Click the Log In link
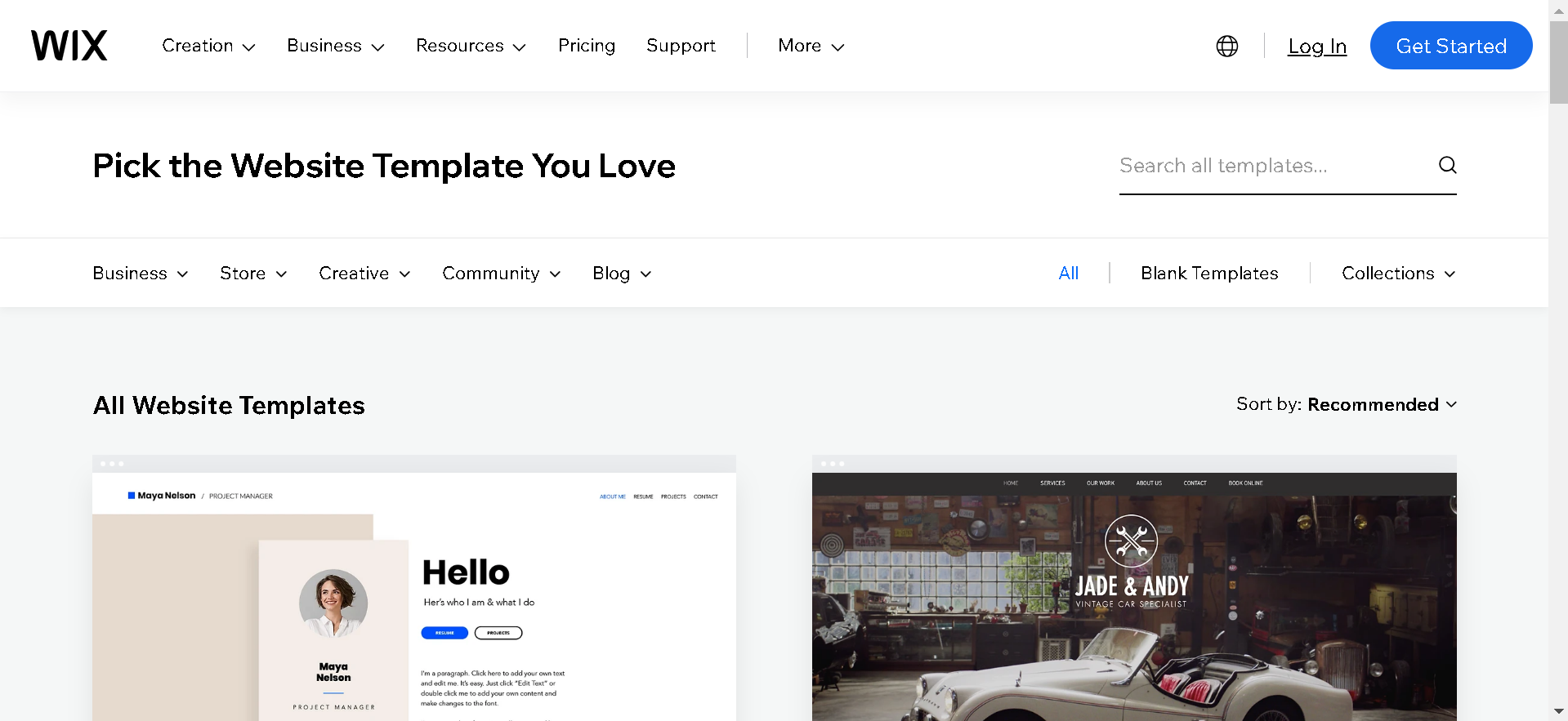The image size is (1568, 721). (1317, 47)
